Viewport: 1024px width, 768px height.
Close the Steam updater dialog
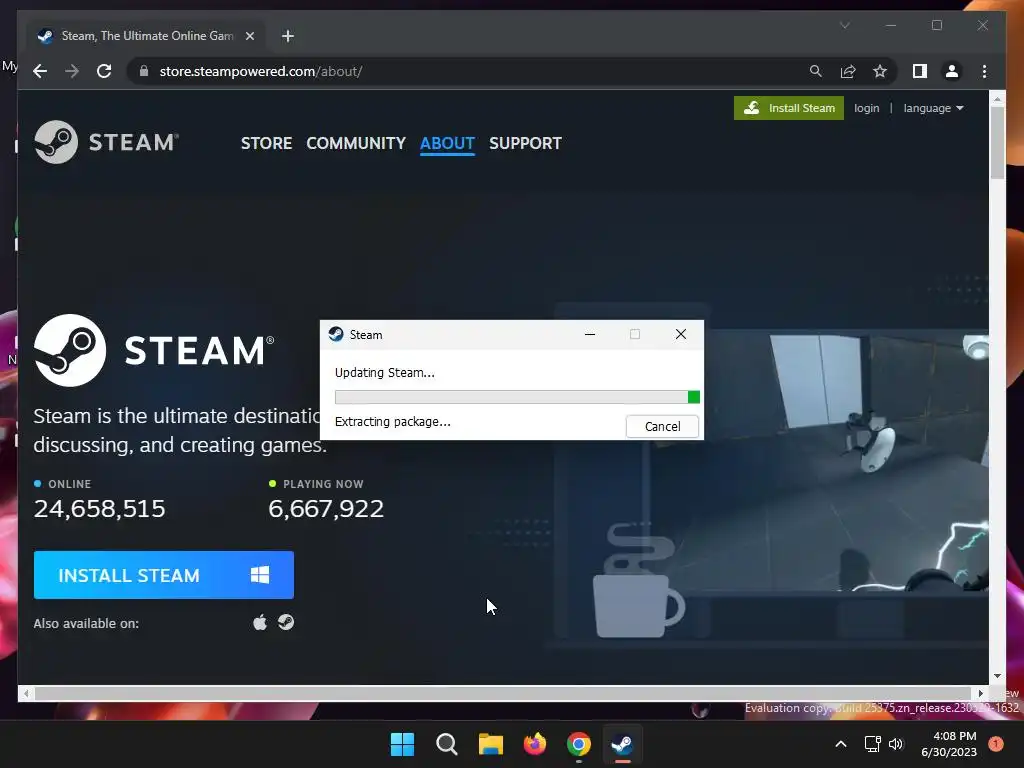pyautogui.click(x=680, y=334)
